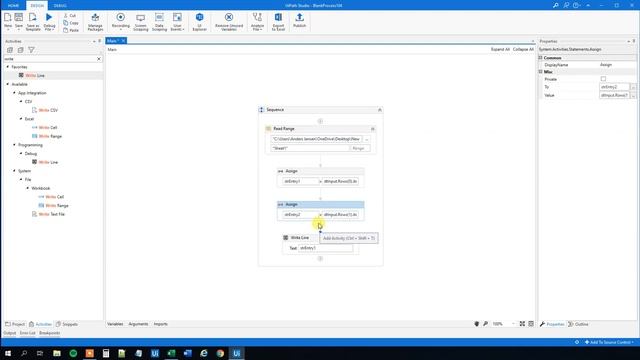The image size is (640, 360).
Task: Open Manage Packages
Action: pyautogui.click(x=95, y=22)
